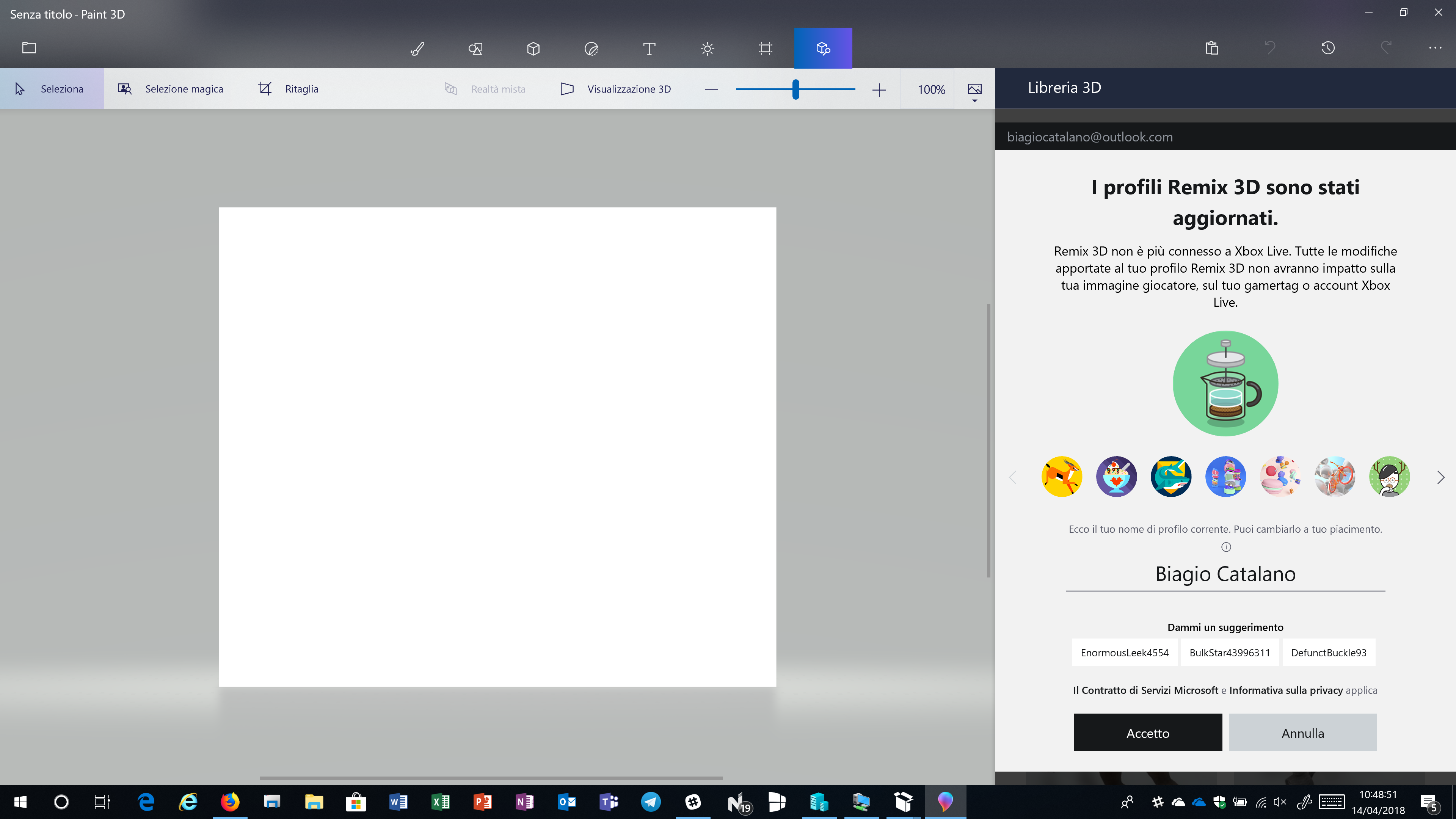Click the zoom out minus button
The height and width of the screenshot is (819, 1456).
(x=712, y=90)
